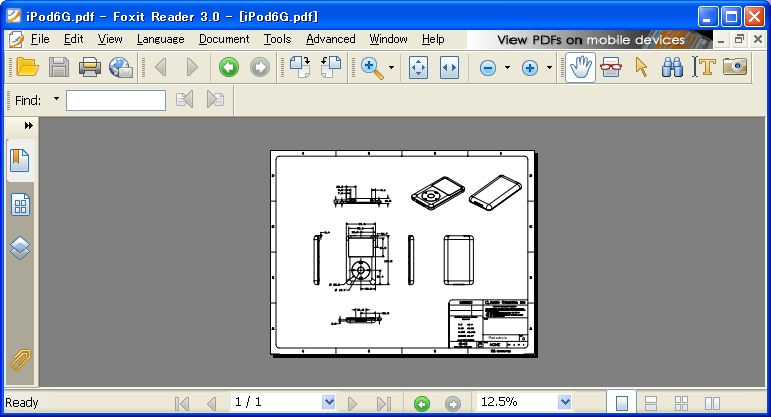Select the Zoom In magnifier tool
The height and width of the screenshot is (417, 771).
pyautogui.click(x=372, y=67)
